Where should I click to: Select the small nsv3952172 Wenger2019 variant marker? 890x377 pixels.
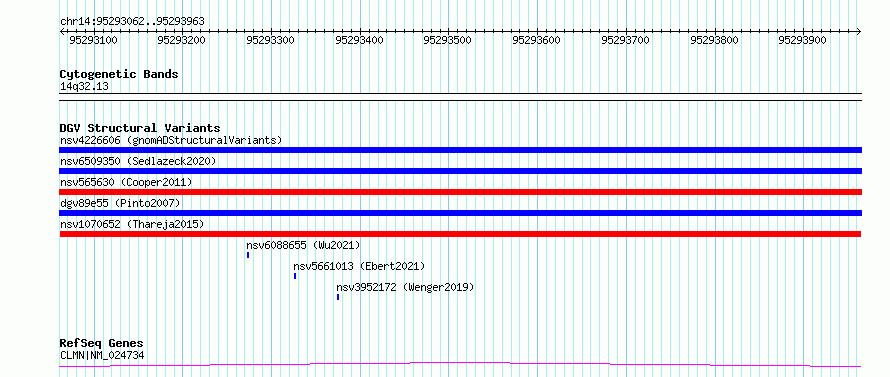pos(338,297)
